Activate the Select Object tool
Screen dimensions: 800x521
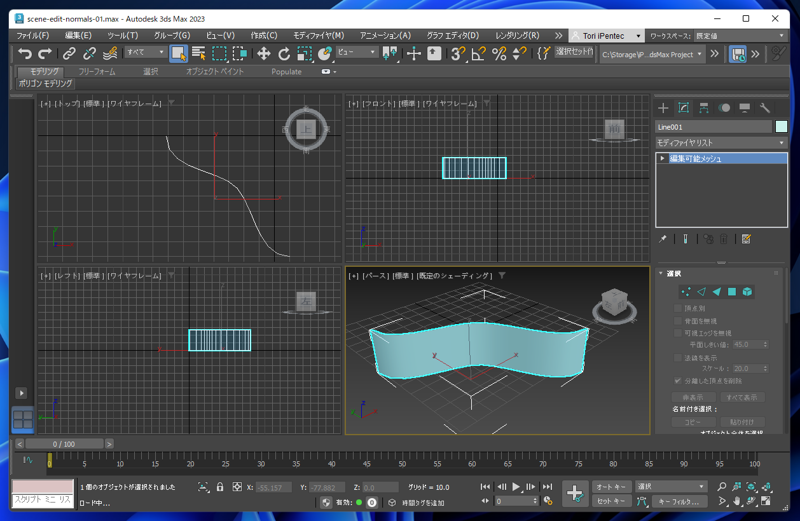(178, 54)
